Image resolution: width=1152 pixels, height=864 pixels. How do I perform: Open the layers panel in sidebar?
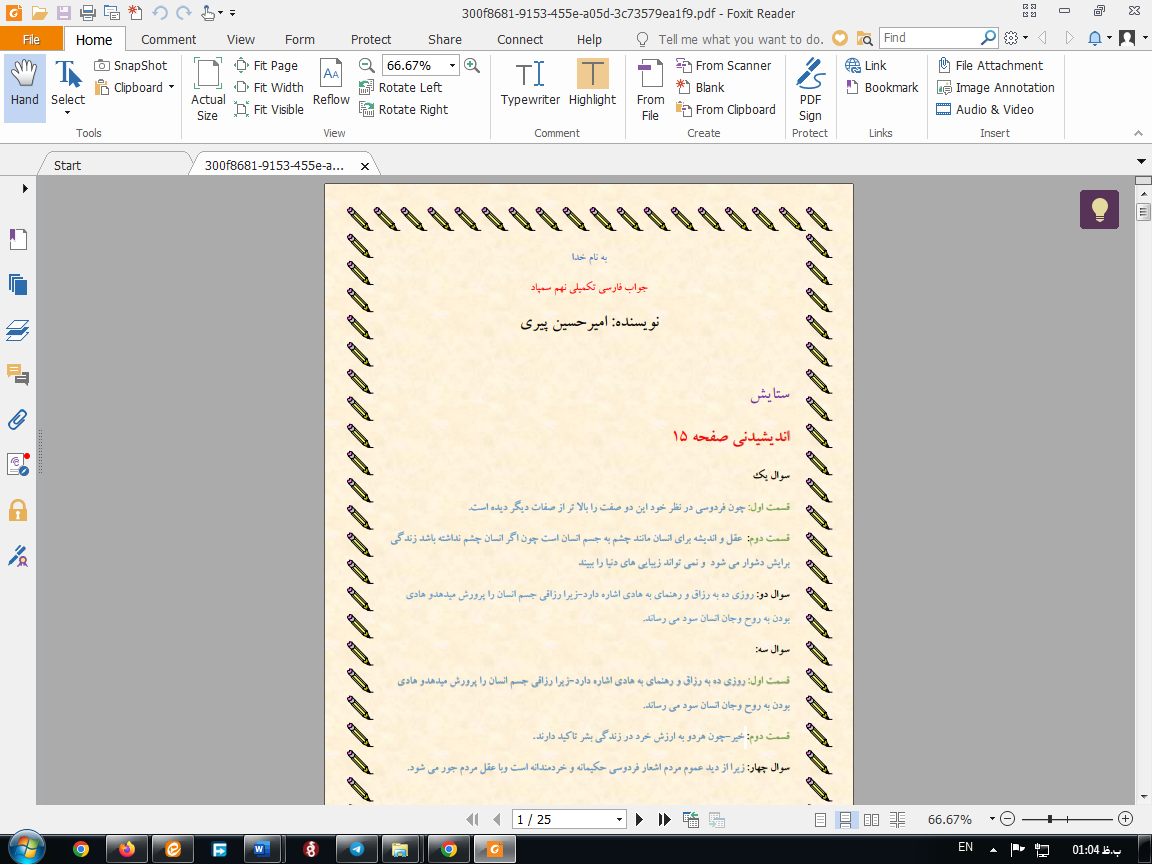17,330
